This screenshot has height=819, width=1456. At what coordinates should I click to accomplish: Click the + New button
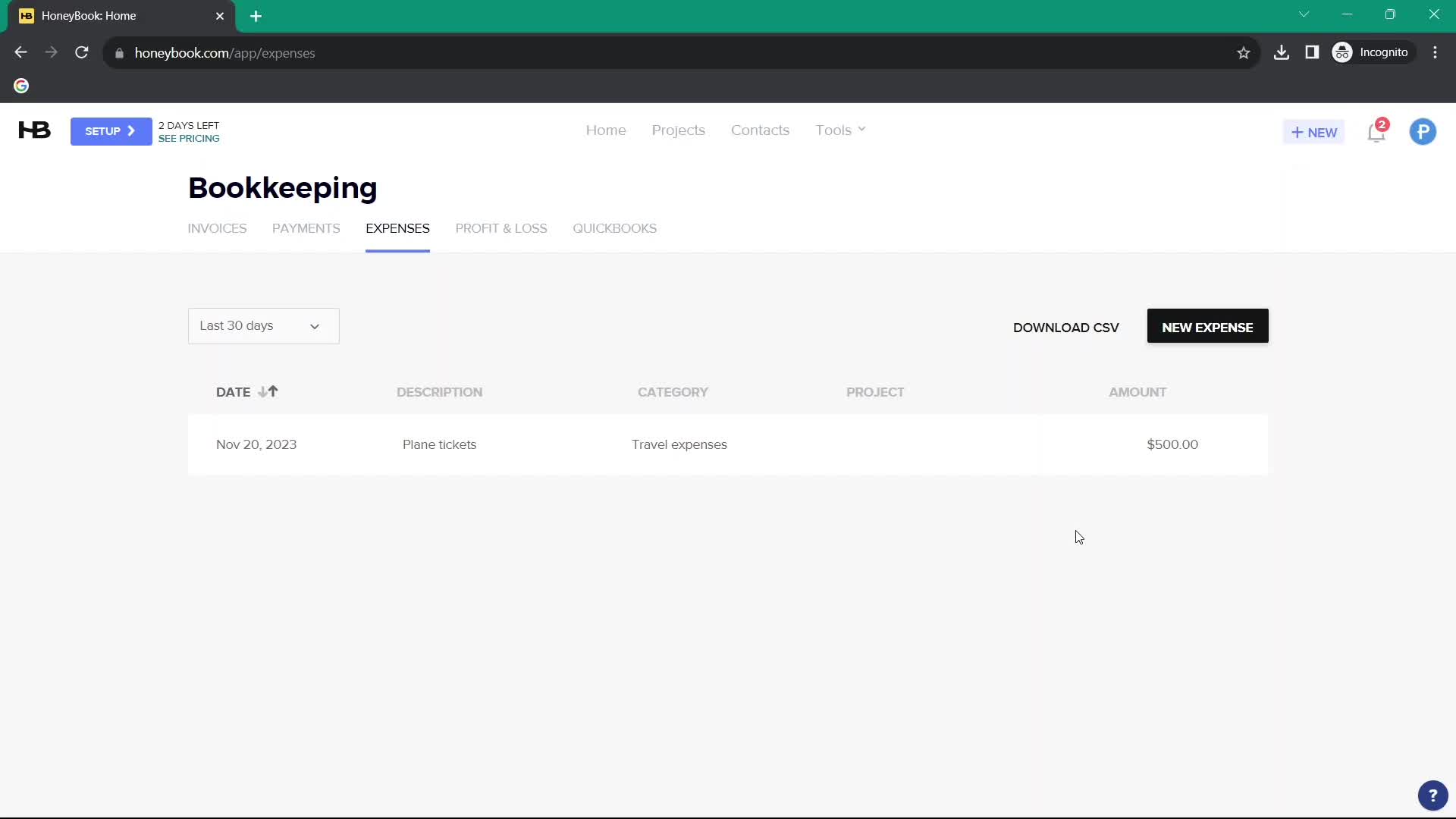click(x=1314, y=133)
